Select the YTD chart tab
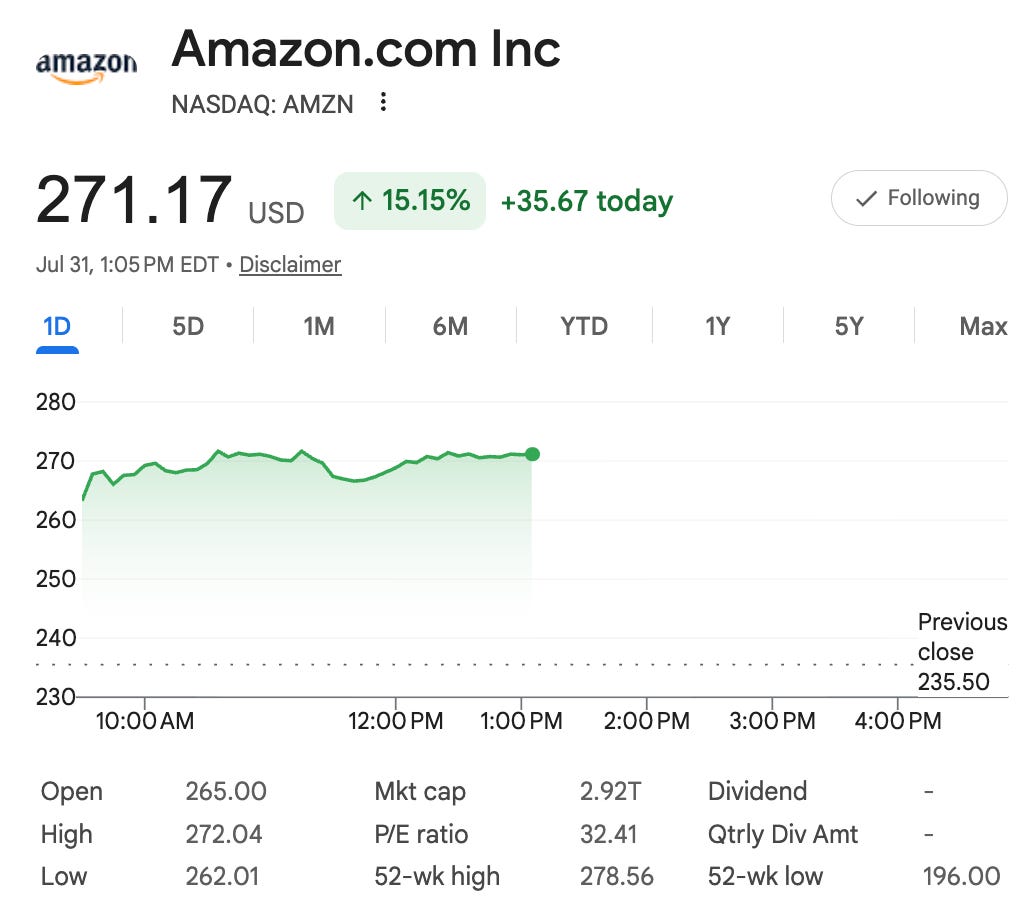 584,326
